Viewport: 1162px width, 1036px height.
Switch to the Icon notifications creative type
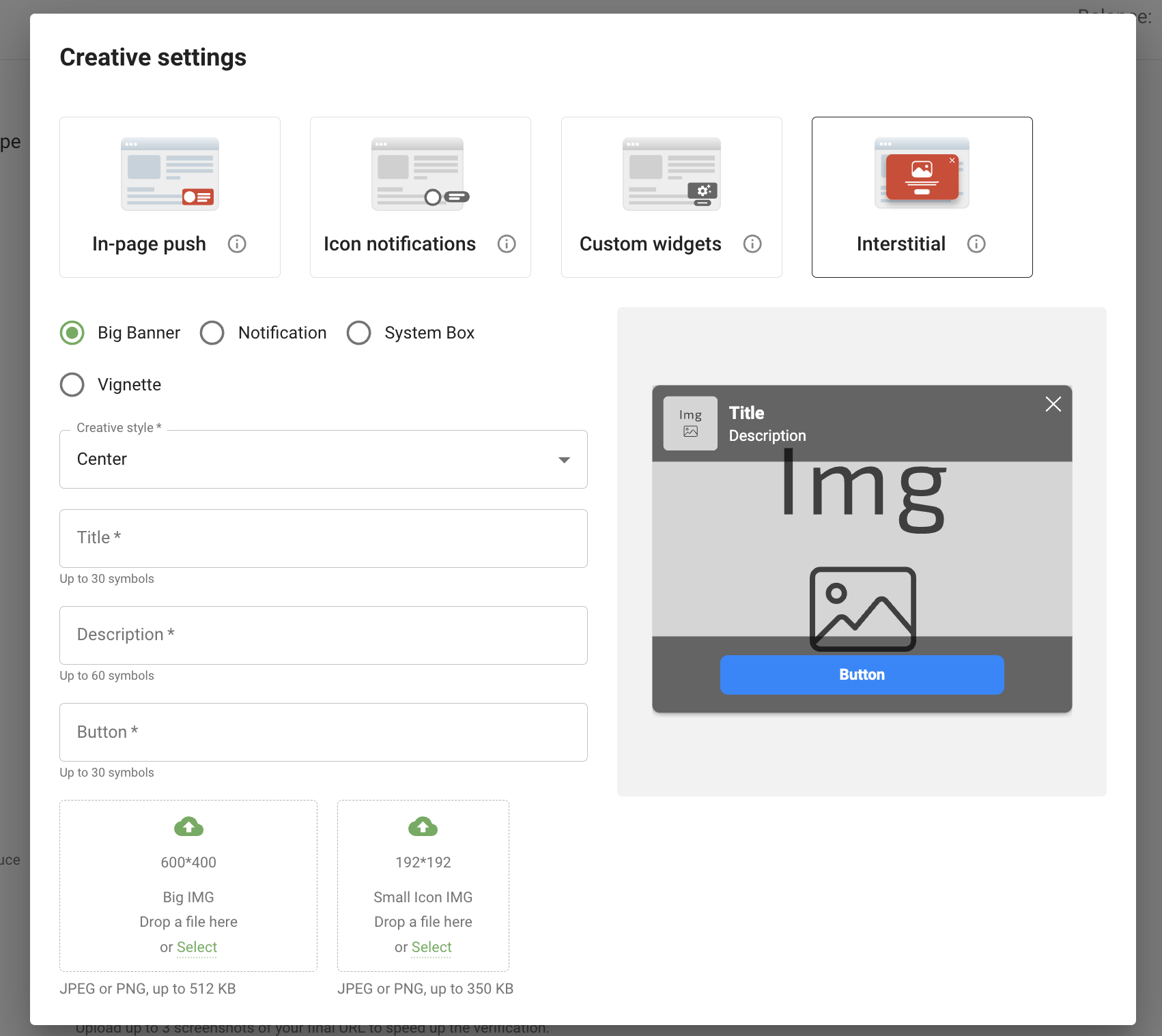point(421,197)
